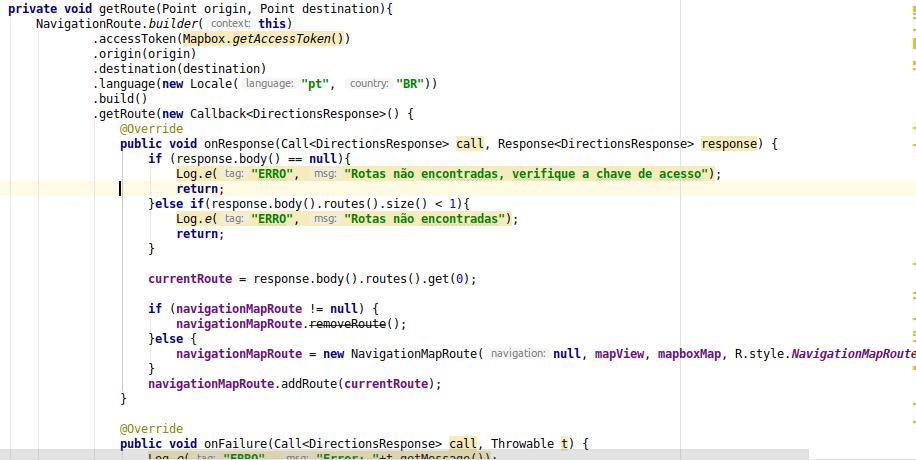Click the highlighted 'call' parameter in onResponse

(470, 144)
